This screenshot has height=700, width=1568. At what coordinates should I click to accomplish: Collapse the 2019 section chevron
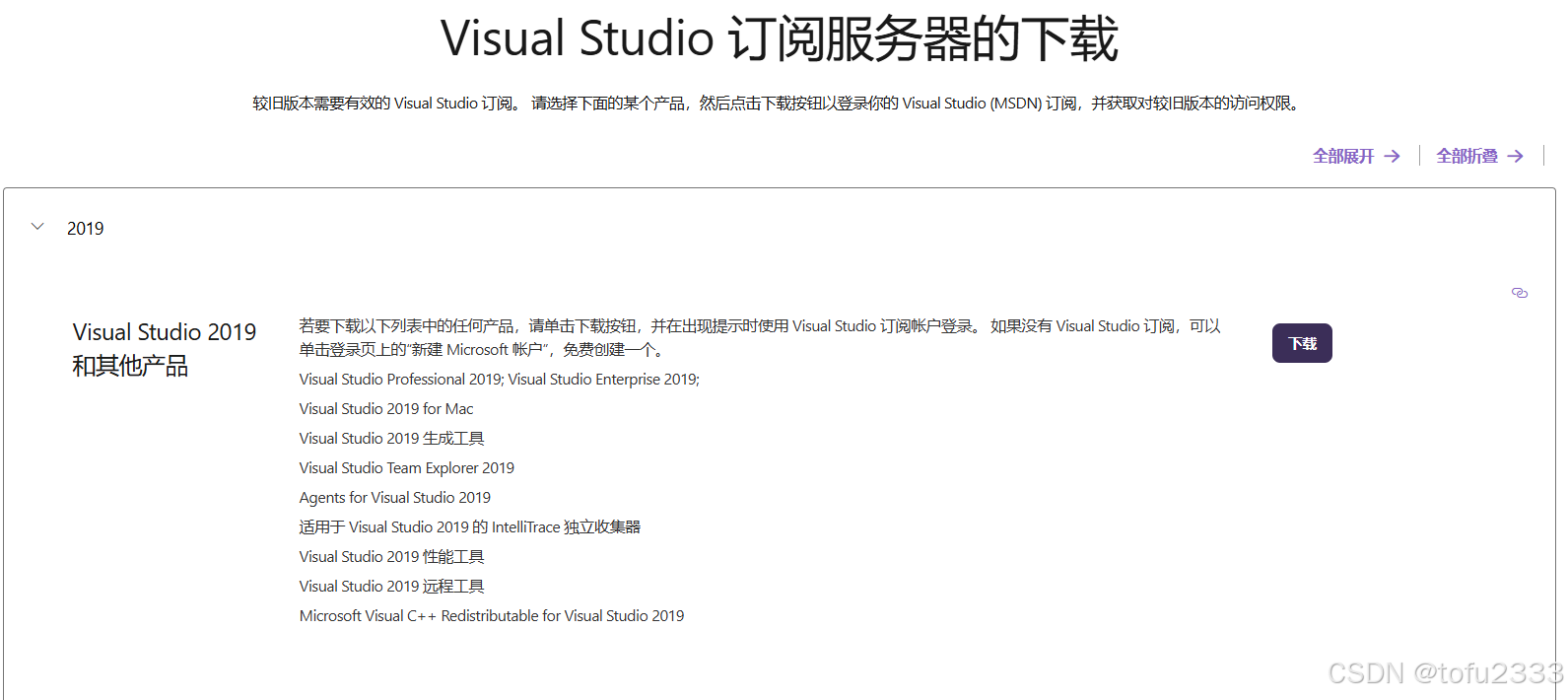coord(37,227)
